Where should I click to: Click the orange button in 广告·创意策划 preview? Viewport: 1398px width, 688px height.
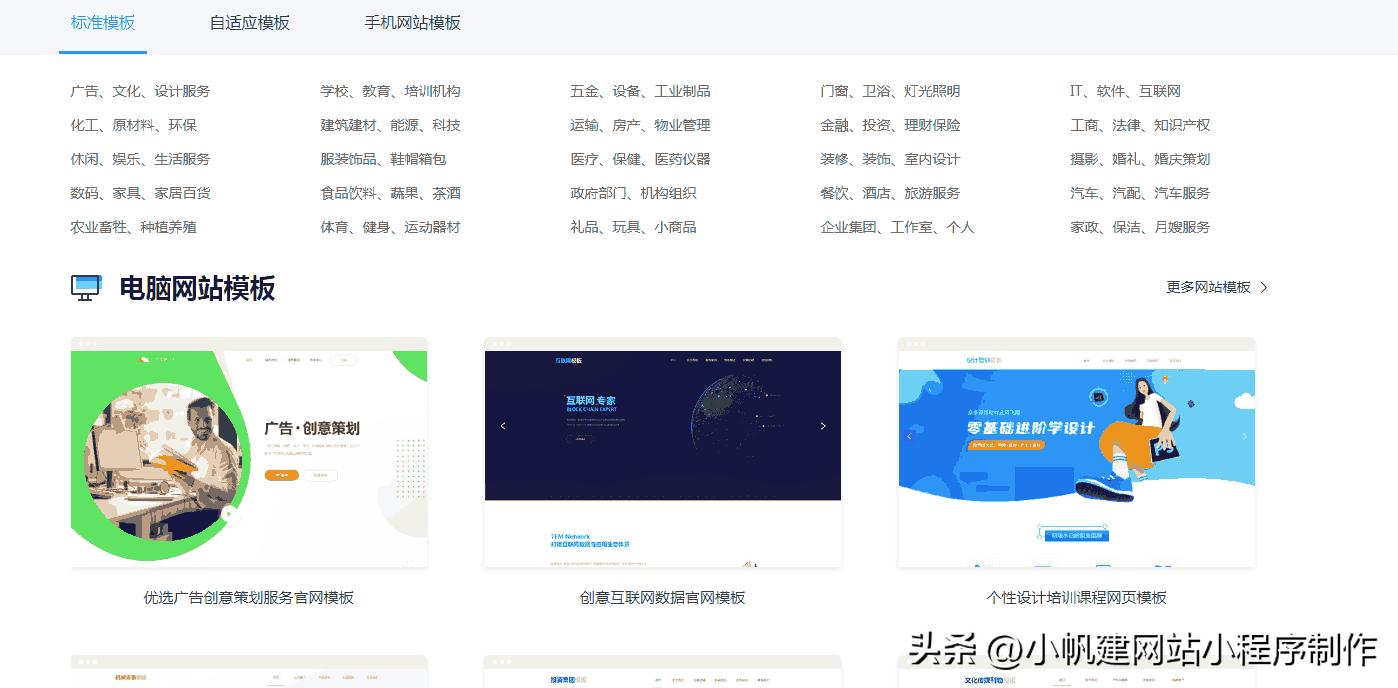(x=280, y=474)
